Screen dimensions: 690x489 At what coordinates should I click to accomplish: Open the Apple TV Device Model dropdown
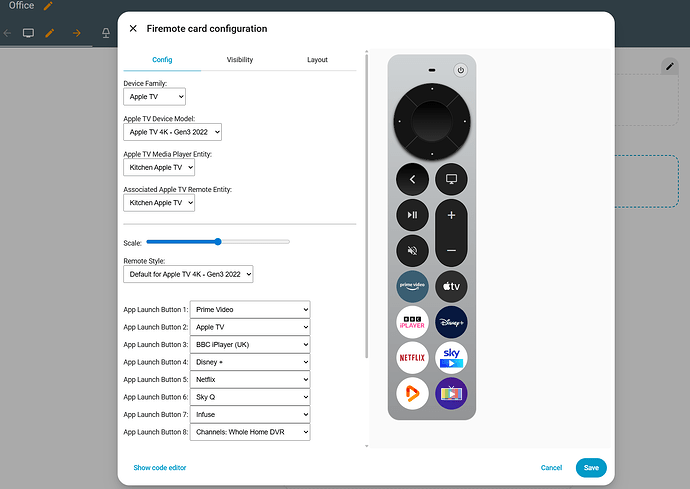(x=172, y=132)
